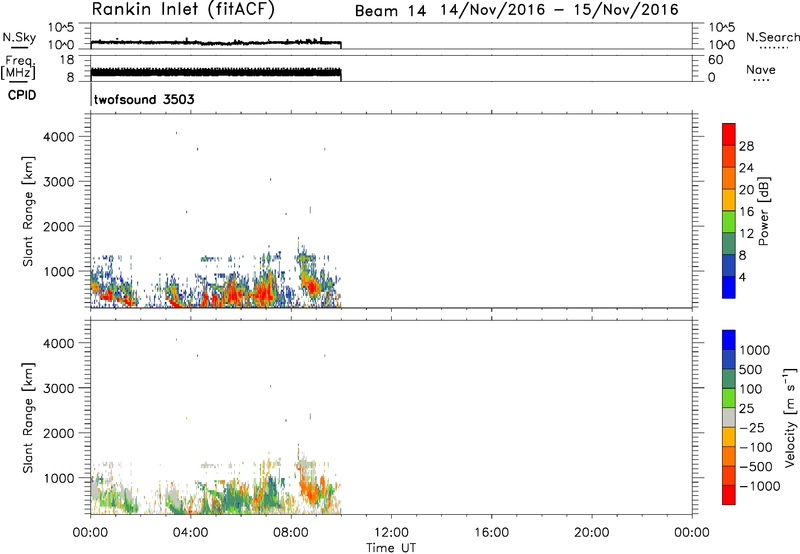Click the '4000' tick on the power panel
Image resolution: width=800 pixels, height=554 pixels.
coord(59,137)
